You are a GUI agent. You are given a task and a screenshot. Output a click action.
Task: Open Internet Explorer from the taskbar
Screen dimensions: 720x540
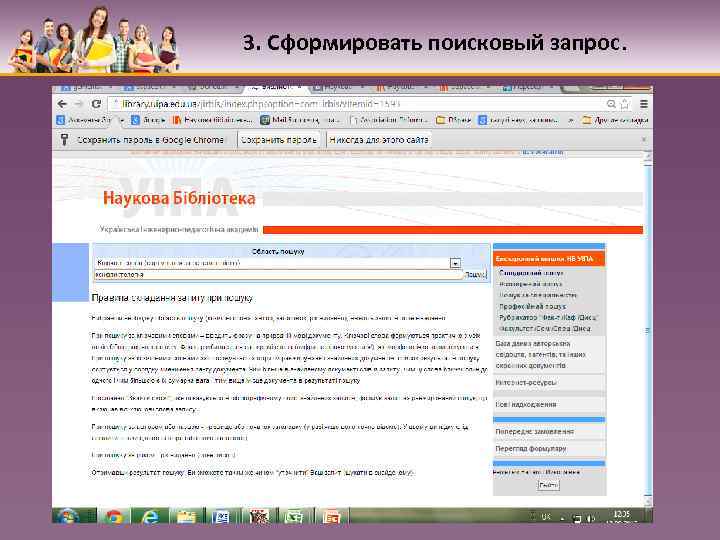(150, 517)
